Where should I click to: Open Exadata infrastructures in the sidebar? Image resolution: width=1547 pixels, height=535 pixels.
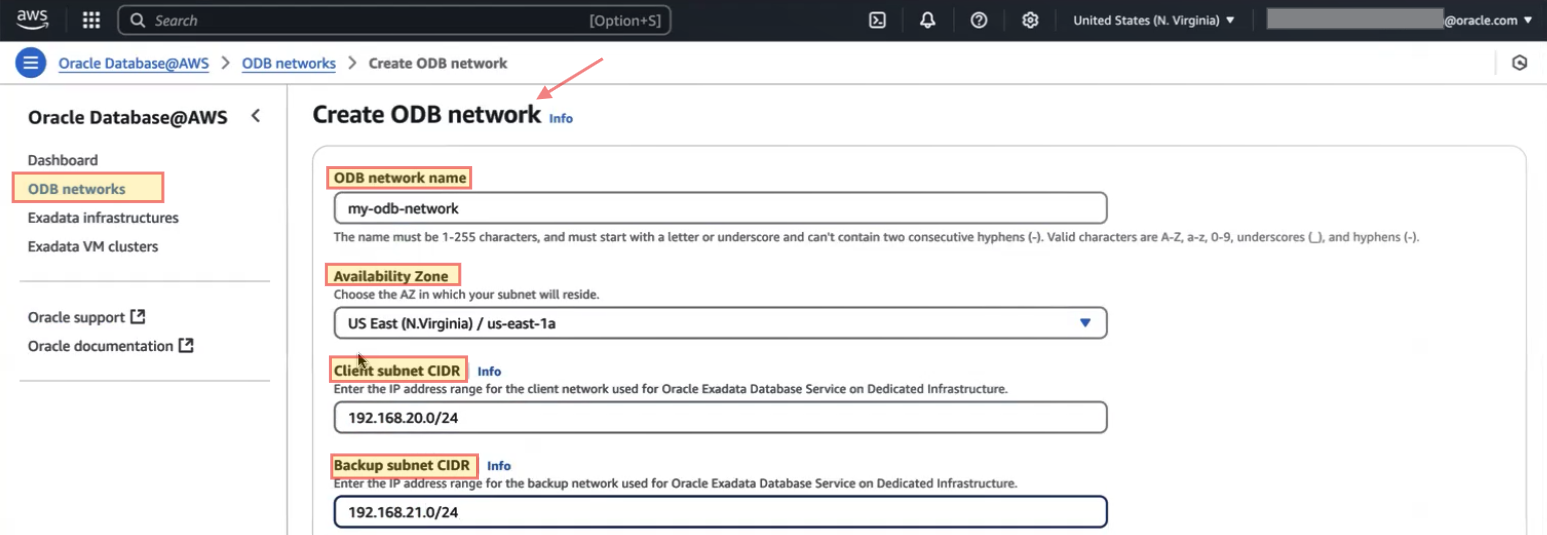pyautogui.click(x=103, y=218)
